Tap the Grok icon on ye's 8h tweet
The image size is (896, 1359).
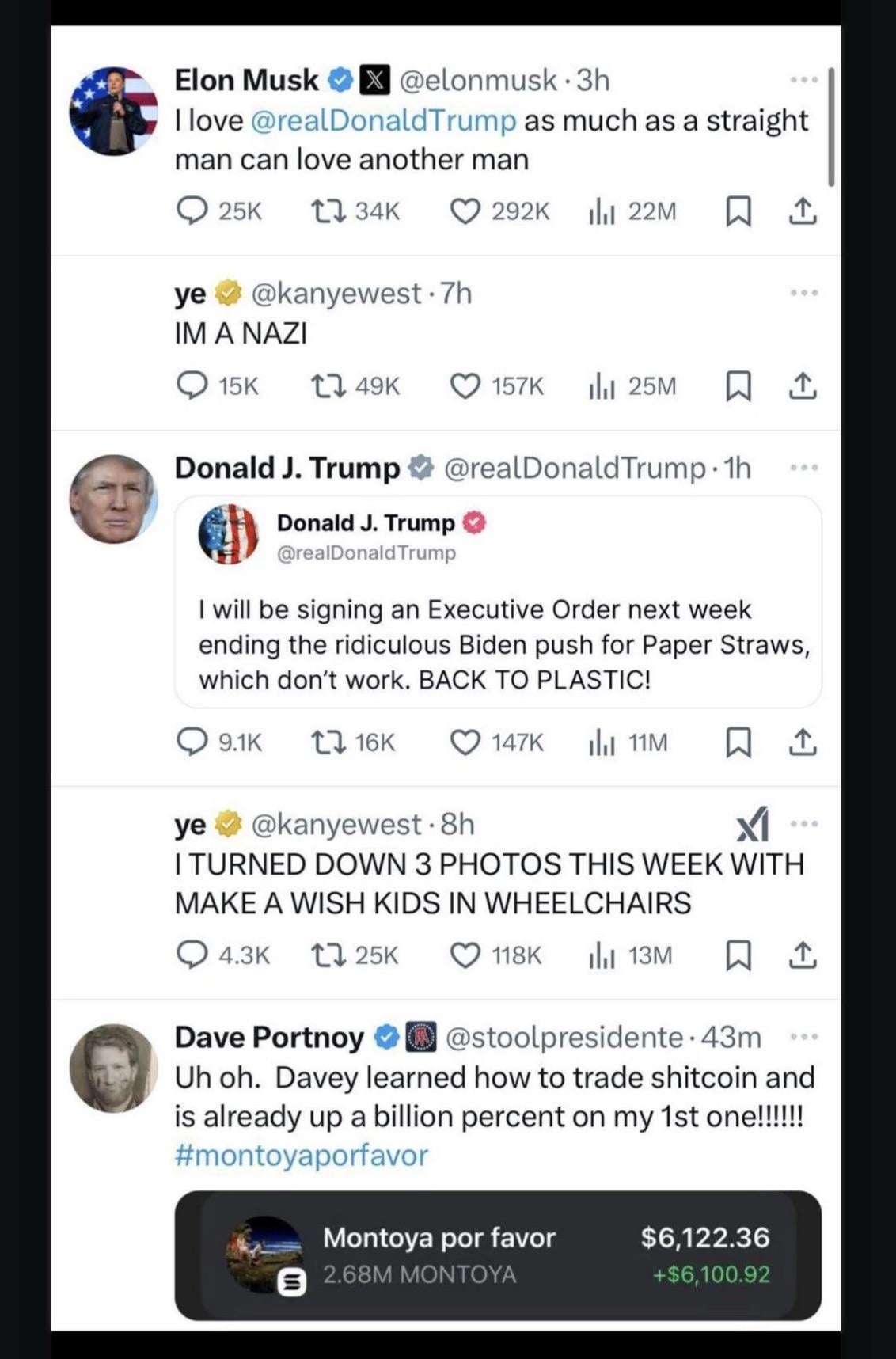752,824
